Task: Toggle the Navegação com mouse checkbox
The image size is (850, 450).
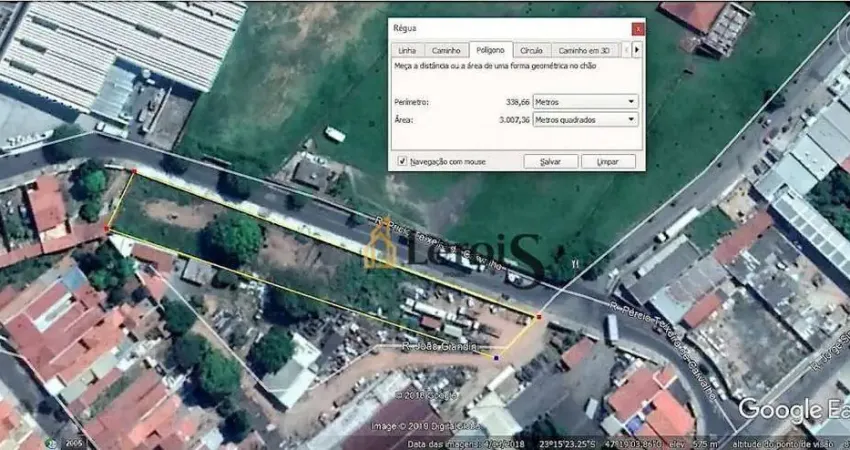Action: [x=402, y=162]
